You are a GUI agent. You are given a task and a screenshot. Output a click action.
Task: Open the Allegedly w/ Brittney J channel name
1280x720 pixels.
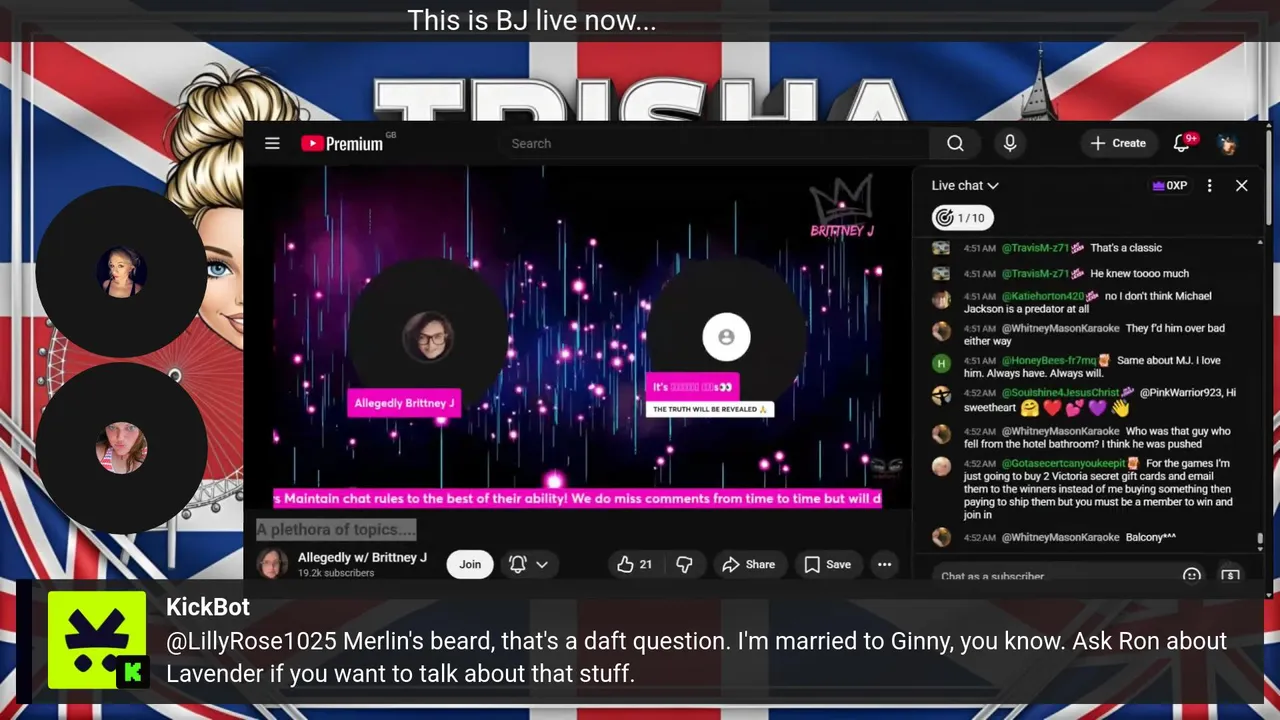point(362,557)
